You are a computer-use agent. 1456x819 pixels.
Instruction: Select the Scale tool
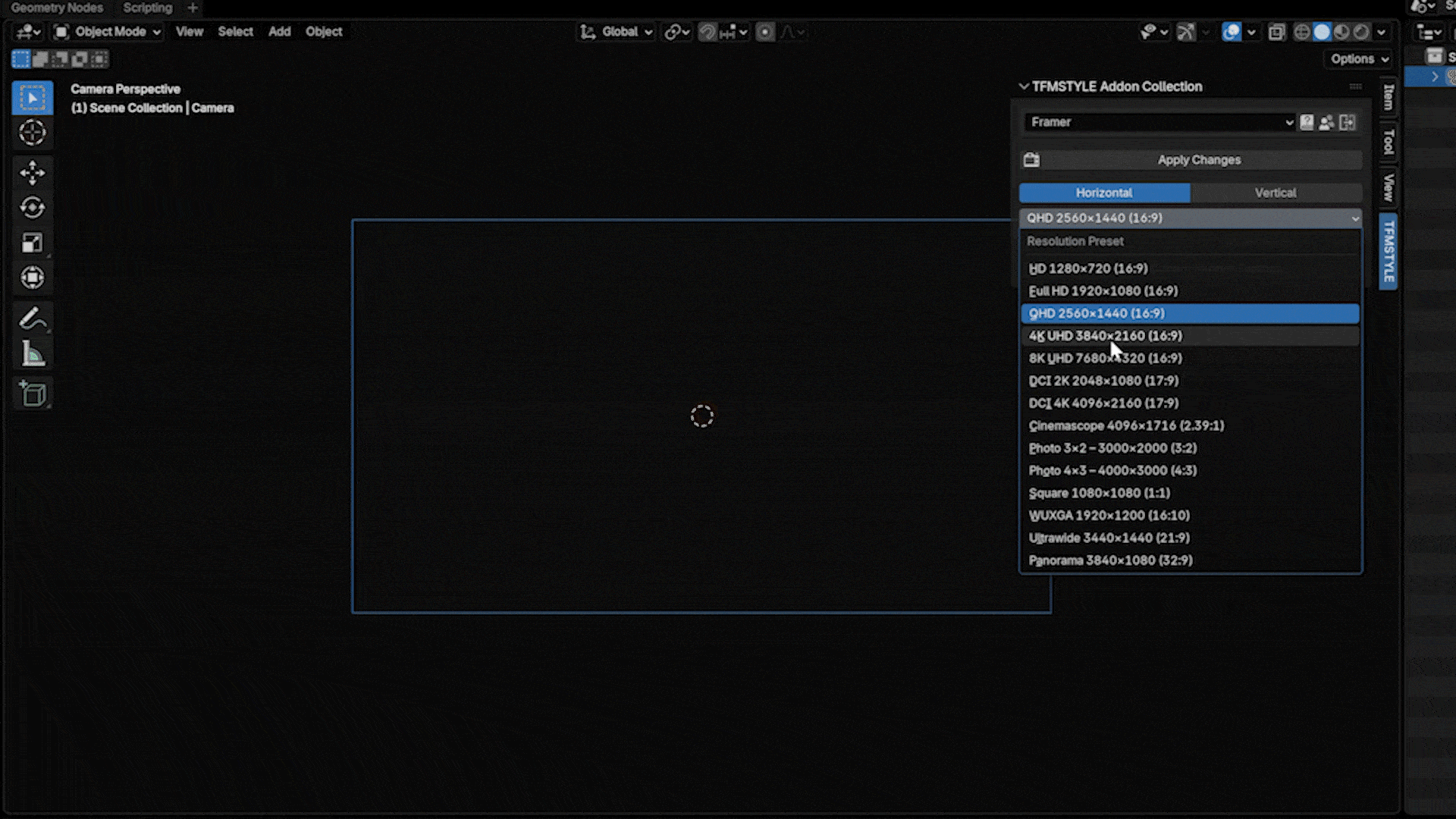32,243
